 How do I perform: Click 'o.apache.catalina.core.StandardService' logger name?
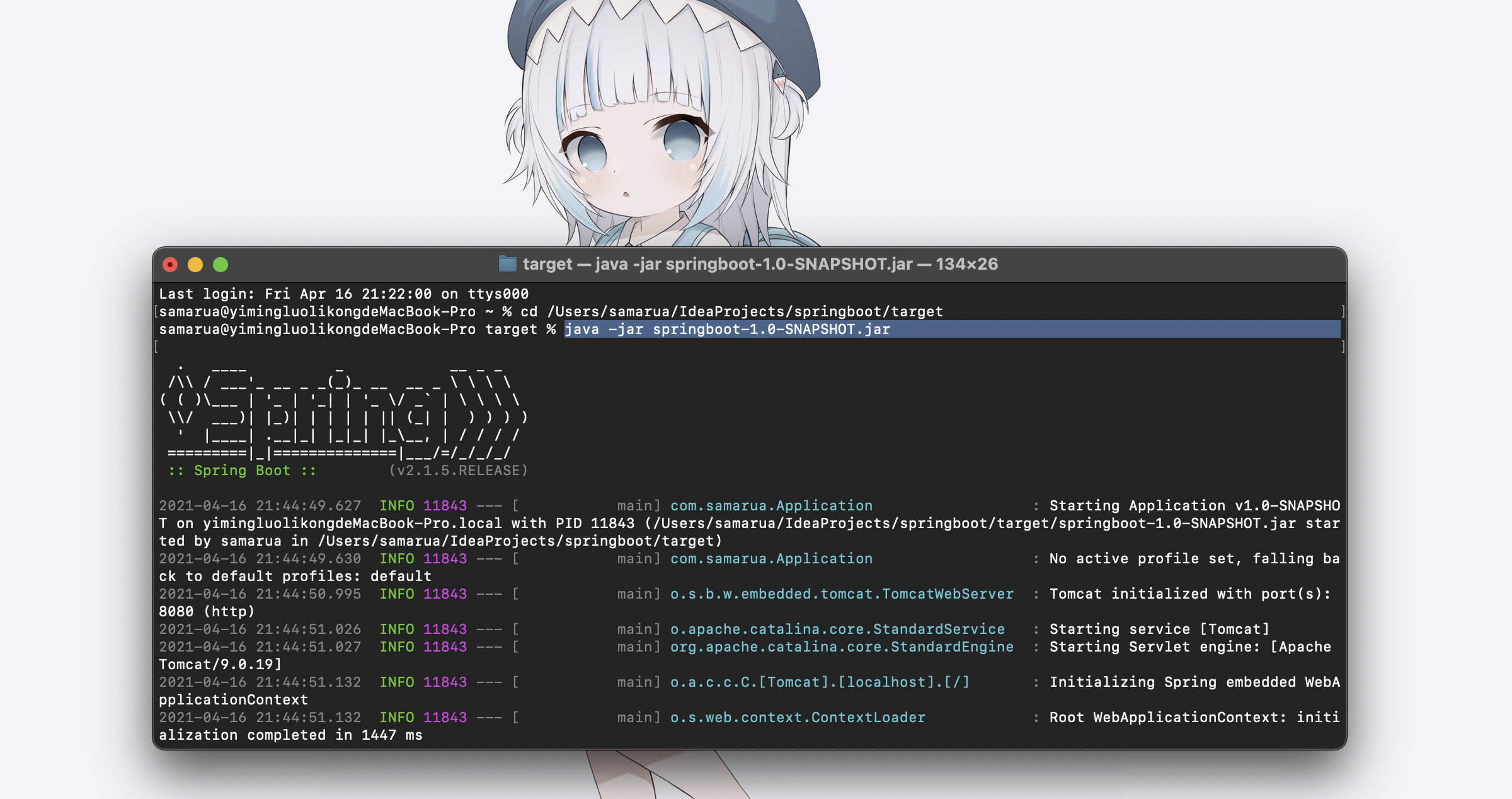click(837, 629)
